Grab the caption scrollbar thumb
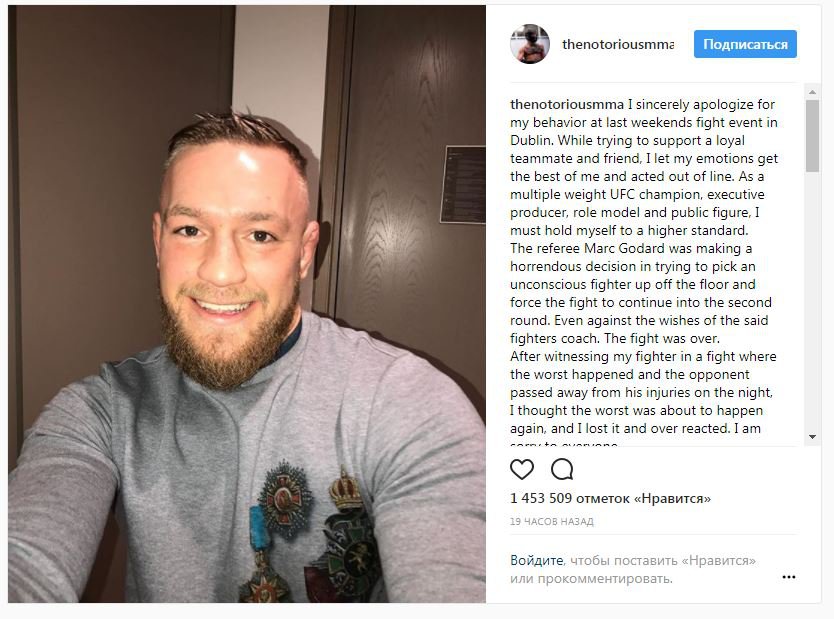The image size is (834, 619). click(x=812, y=136)
